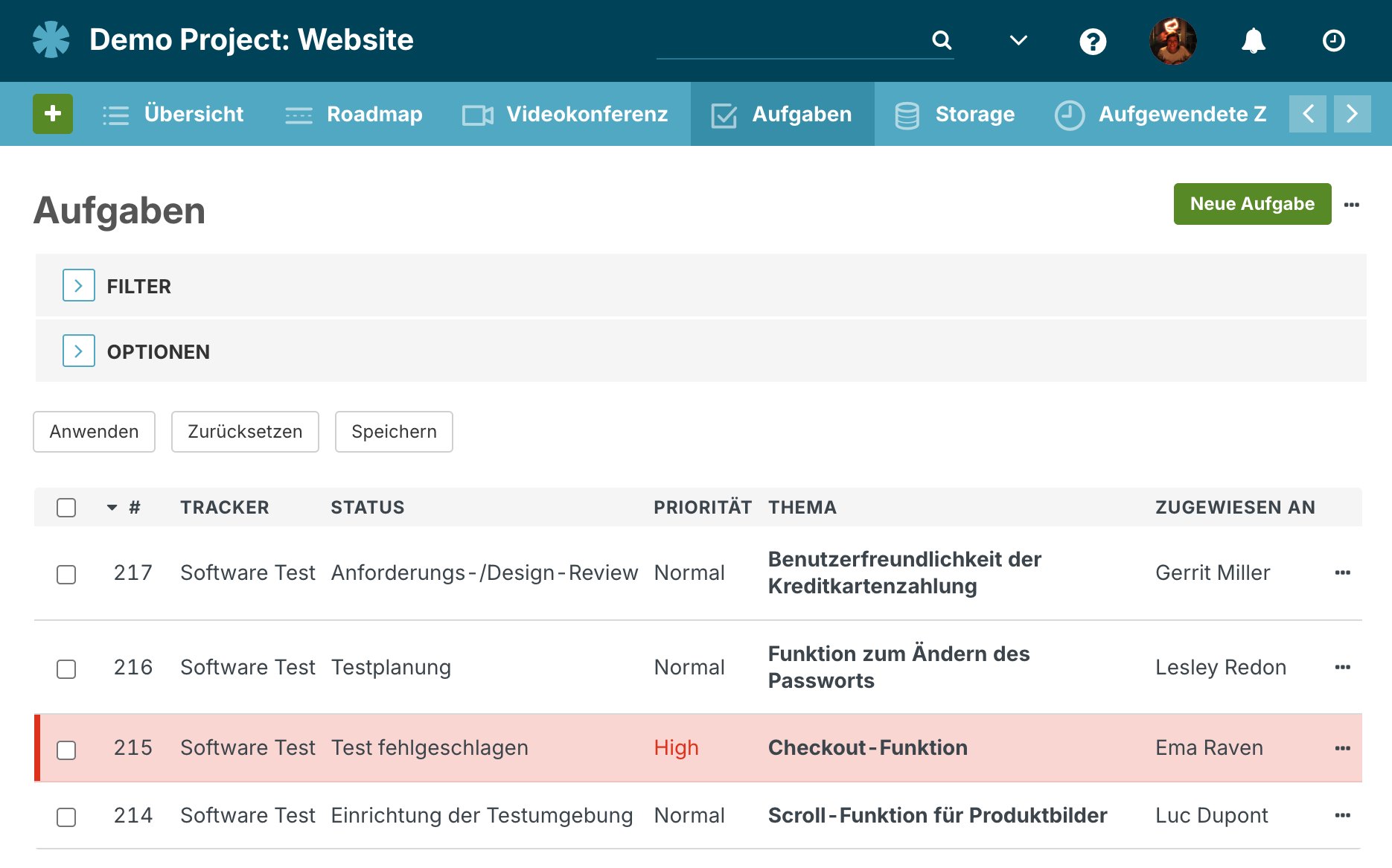Click the Anwenden button
Screen dimensions: 1392x868
coord(95,432)
